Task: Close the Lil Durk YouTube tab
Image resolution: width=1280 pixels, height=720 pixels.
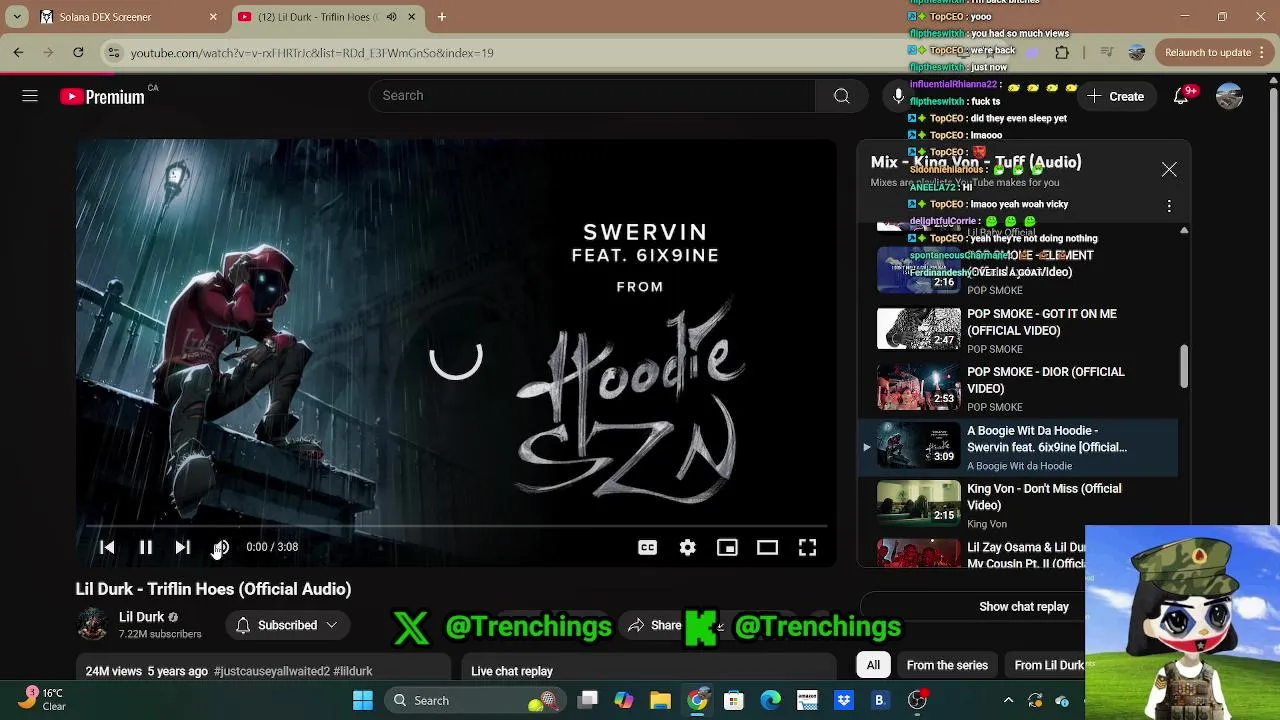Action: pos(411,17)
